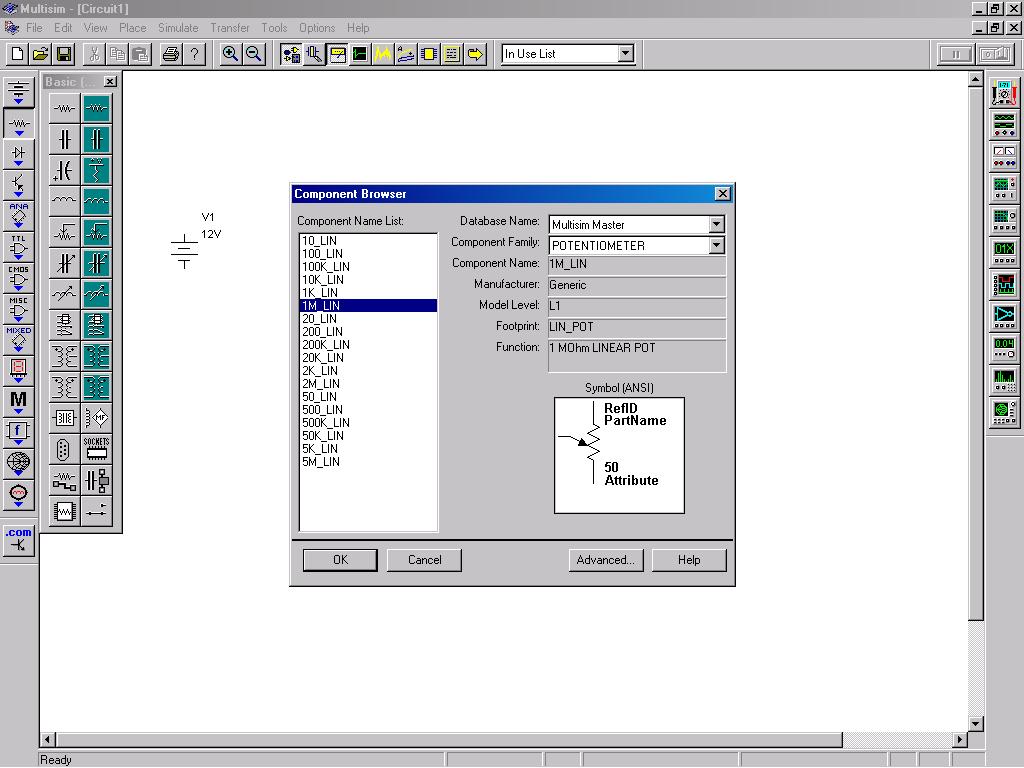This screenshot has height=768, width=1024.
Task: Confirm selection with the OK button
Action: pos(340,560)
